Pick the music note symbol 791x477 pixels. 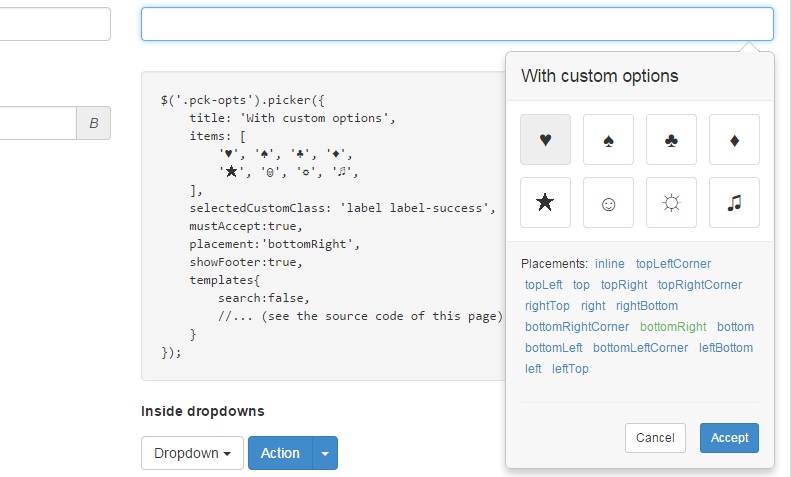point(734,203)
